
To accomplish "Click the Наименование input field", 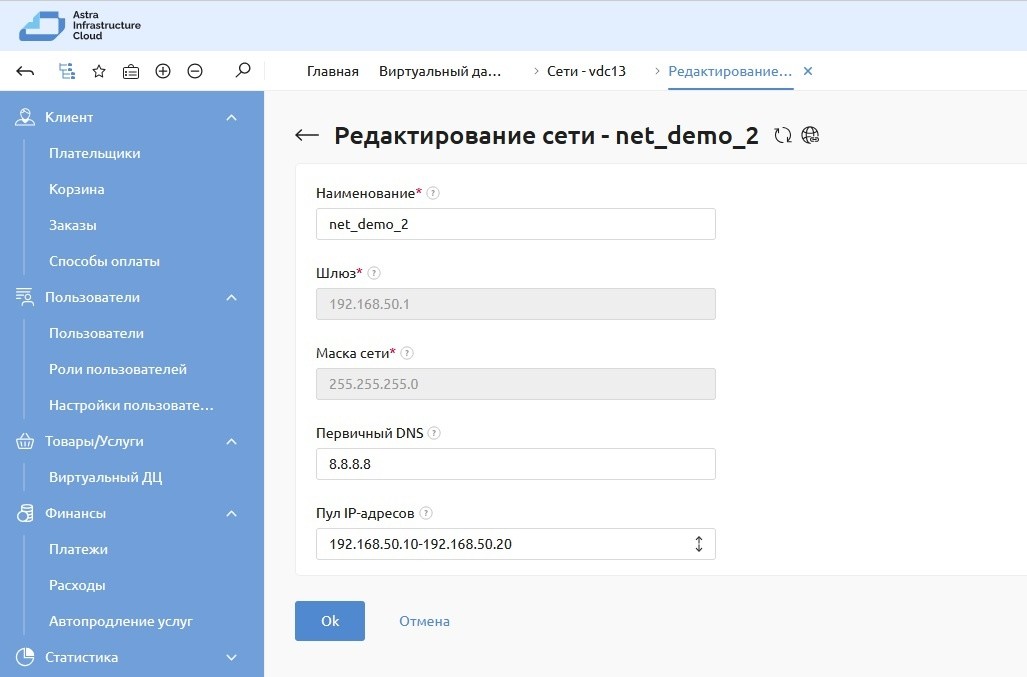I will tap(515, 224).
